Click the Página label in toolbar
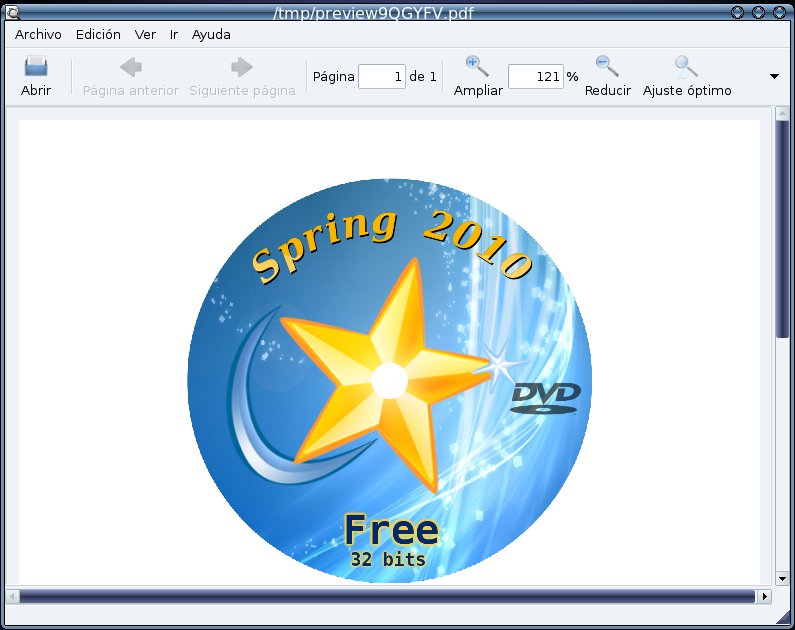 click(333, 77)
